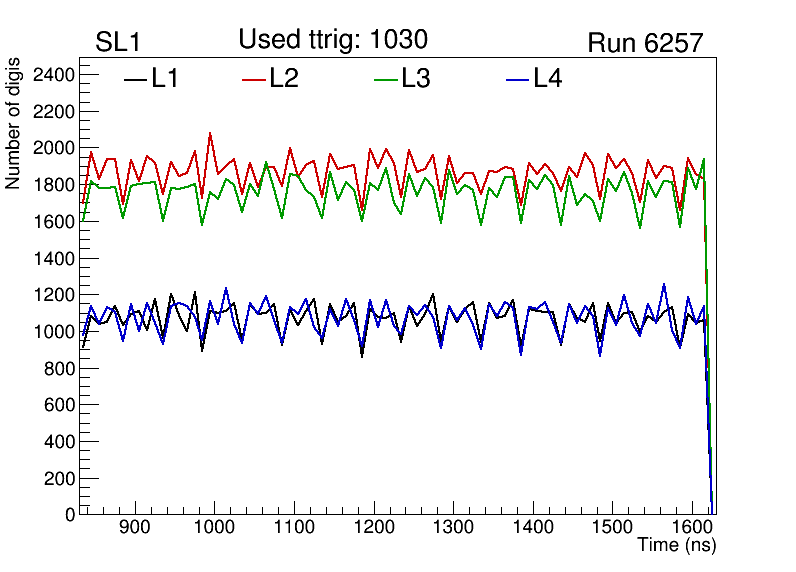
Task: Click the black L1 legend line swatch
Action: coord(135,80)
